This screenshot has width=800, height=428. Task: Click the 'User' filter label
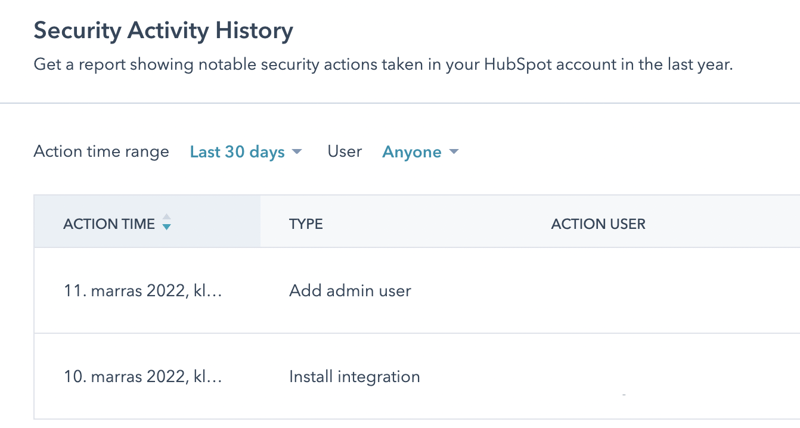coord(344,152)
